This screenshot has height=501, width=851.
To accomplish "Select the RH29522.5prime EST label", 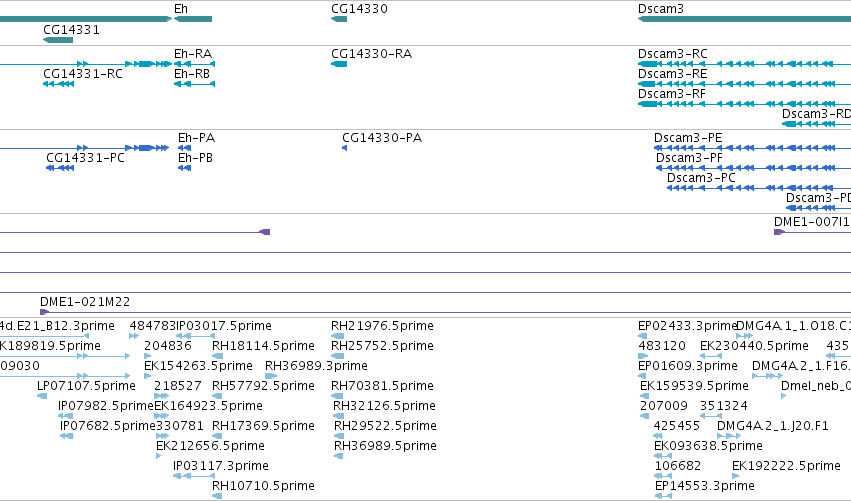I will 385,426.
